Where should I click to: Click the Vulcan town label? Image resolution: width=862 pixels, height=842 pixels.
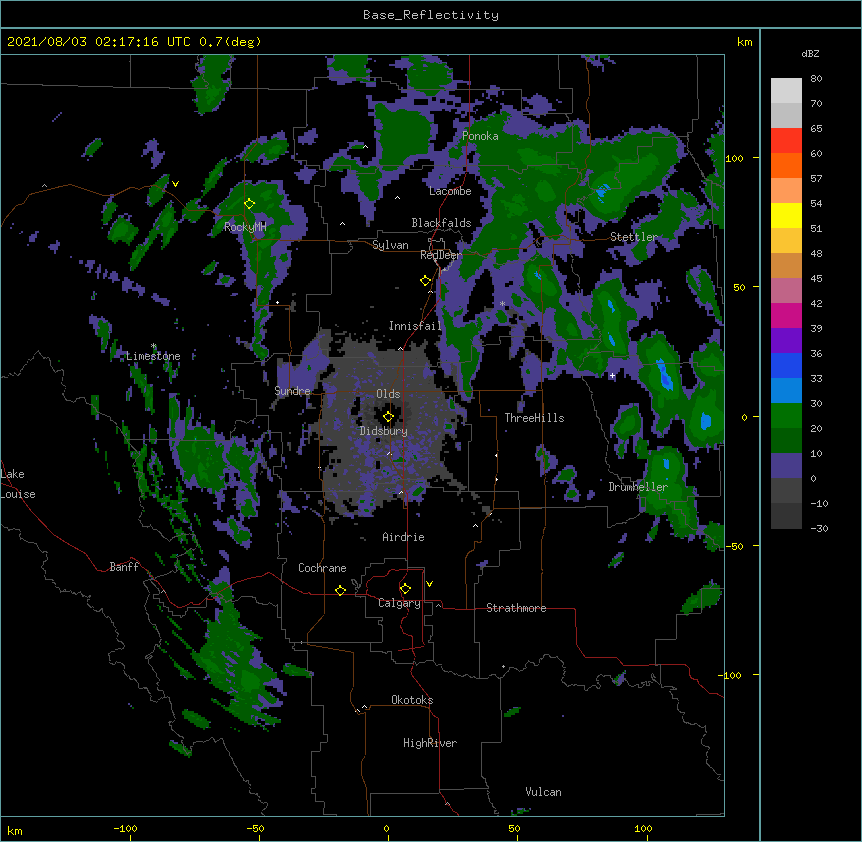(543, 792)
